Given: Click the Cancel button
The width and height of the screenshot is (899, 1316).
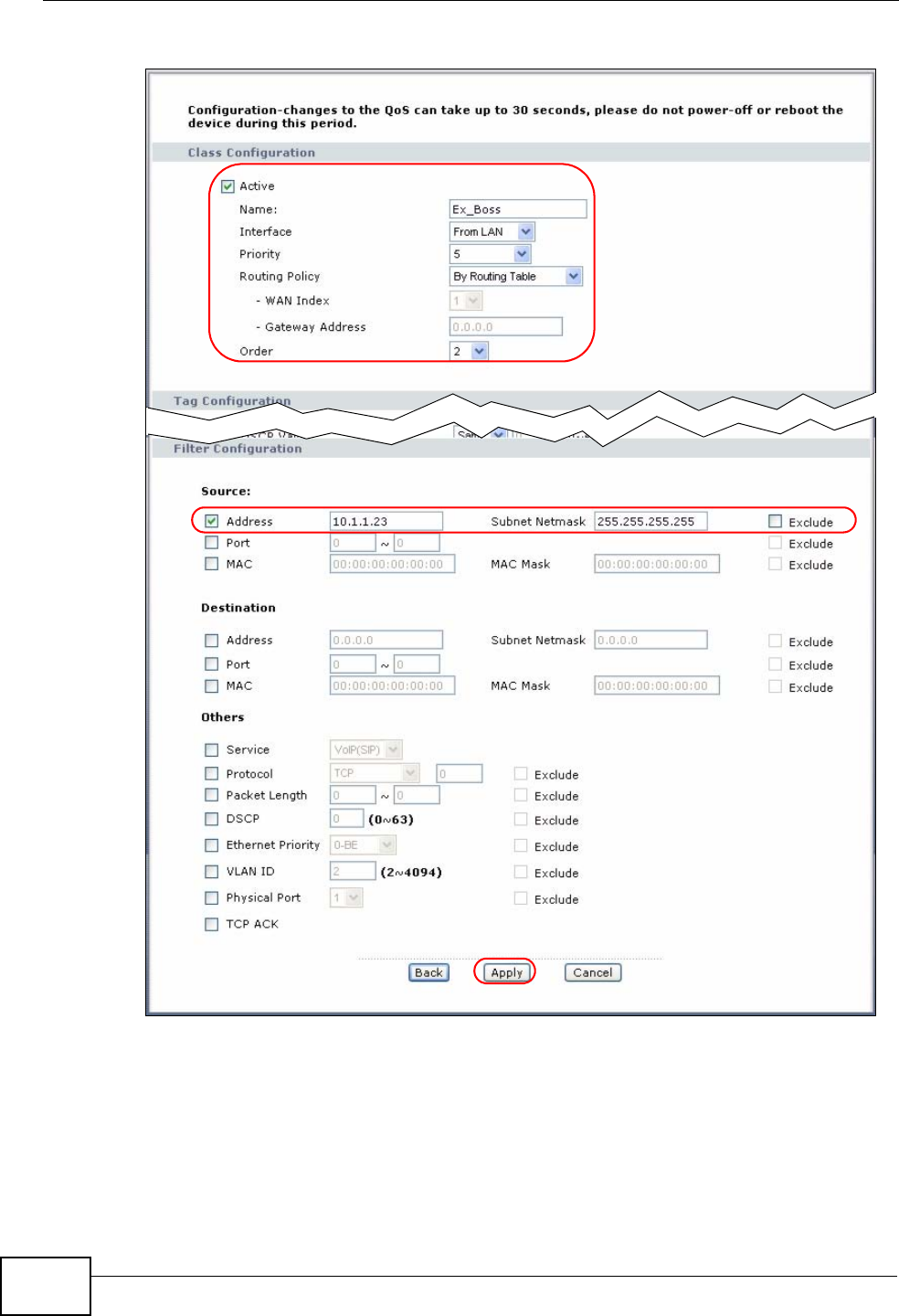Looking at the screenshot, I should 593,972.
